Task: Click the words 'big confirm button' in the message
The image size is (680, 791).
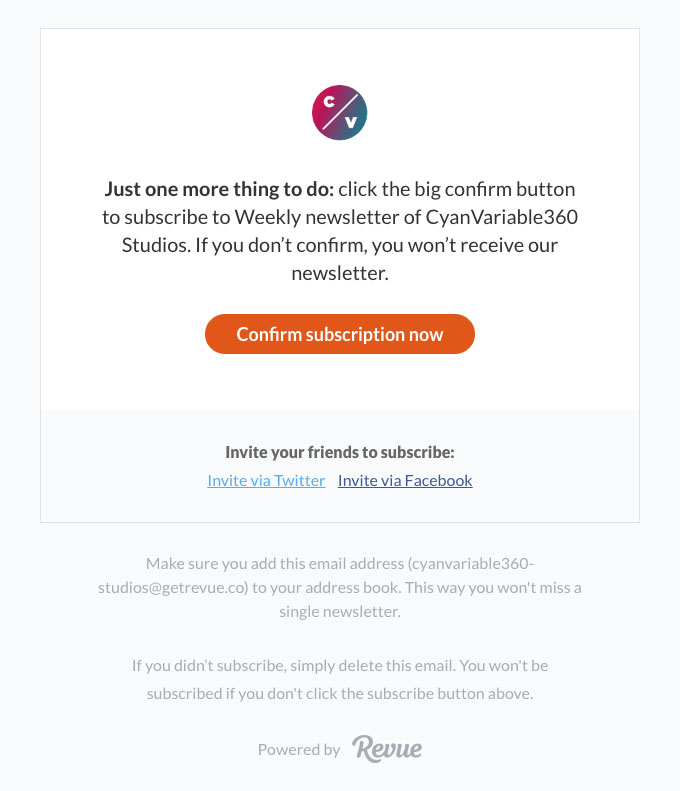Action: tap(495, 189)
